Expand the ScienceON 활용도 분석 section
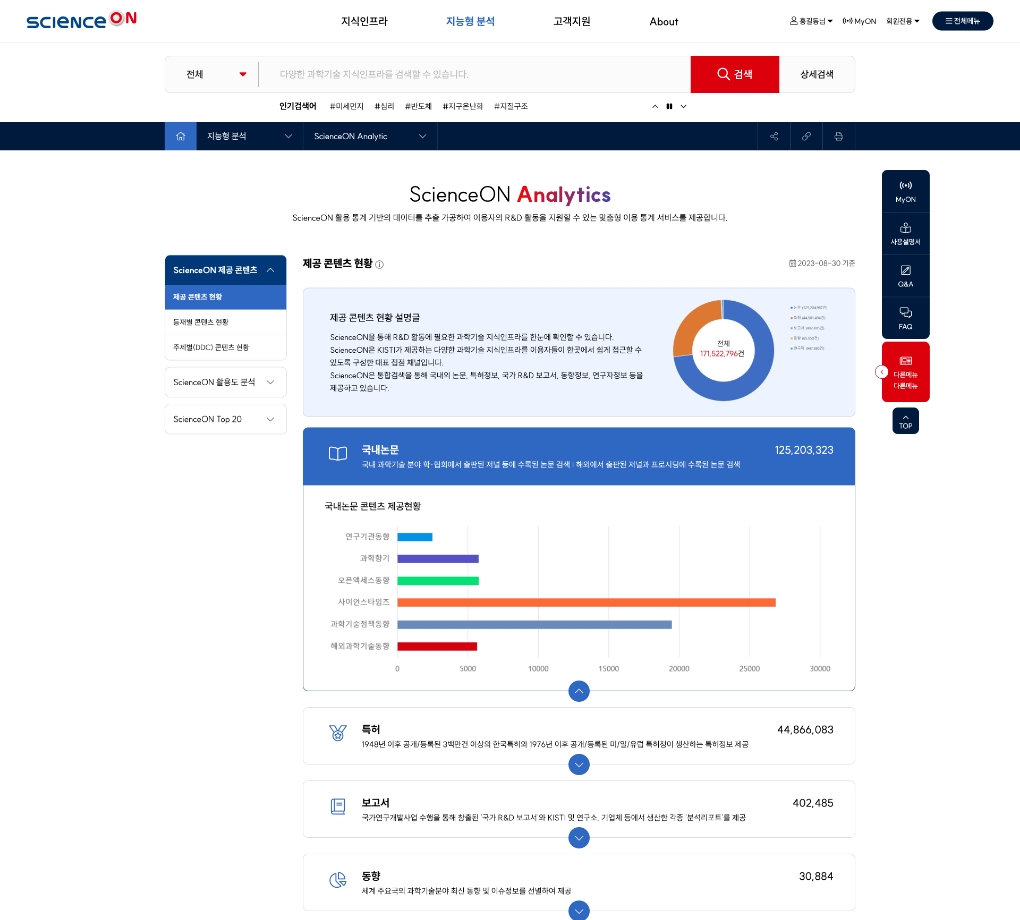This screenshot has height=920, width=1020. point(226,382)
